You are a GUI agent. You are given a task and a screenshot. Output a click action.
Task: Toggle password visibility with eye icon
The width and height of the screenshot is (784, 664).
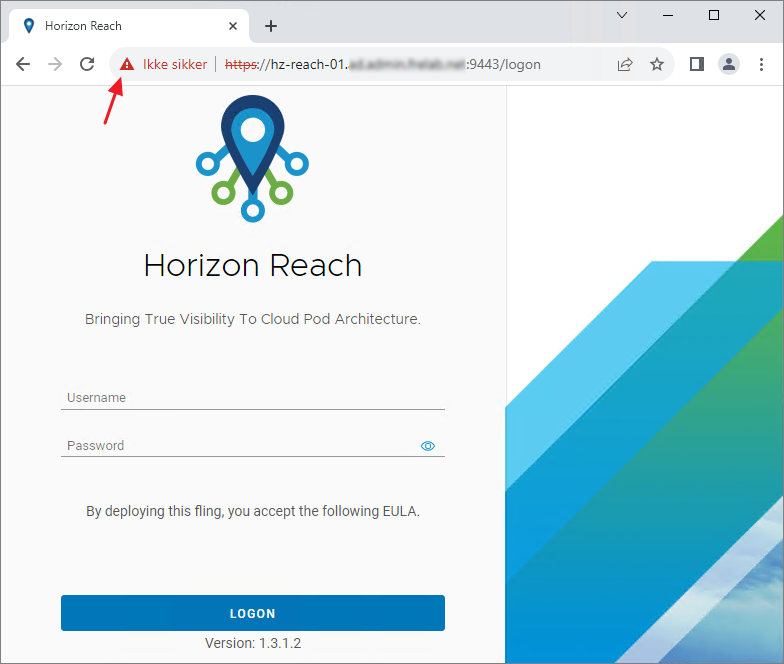click(428, 446)
